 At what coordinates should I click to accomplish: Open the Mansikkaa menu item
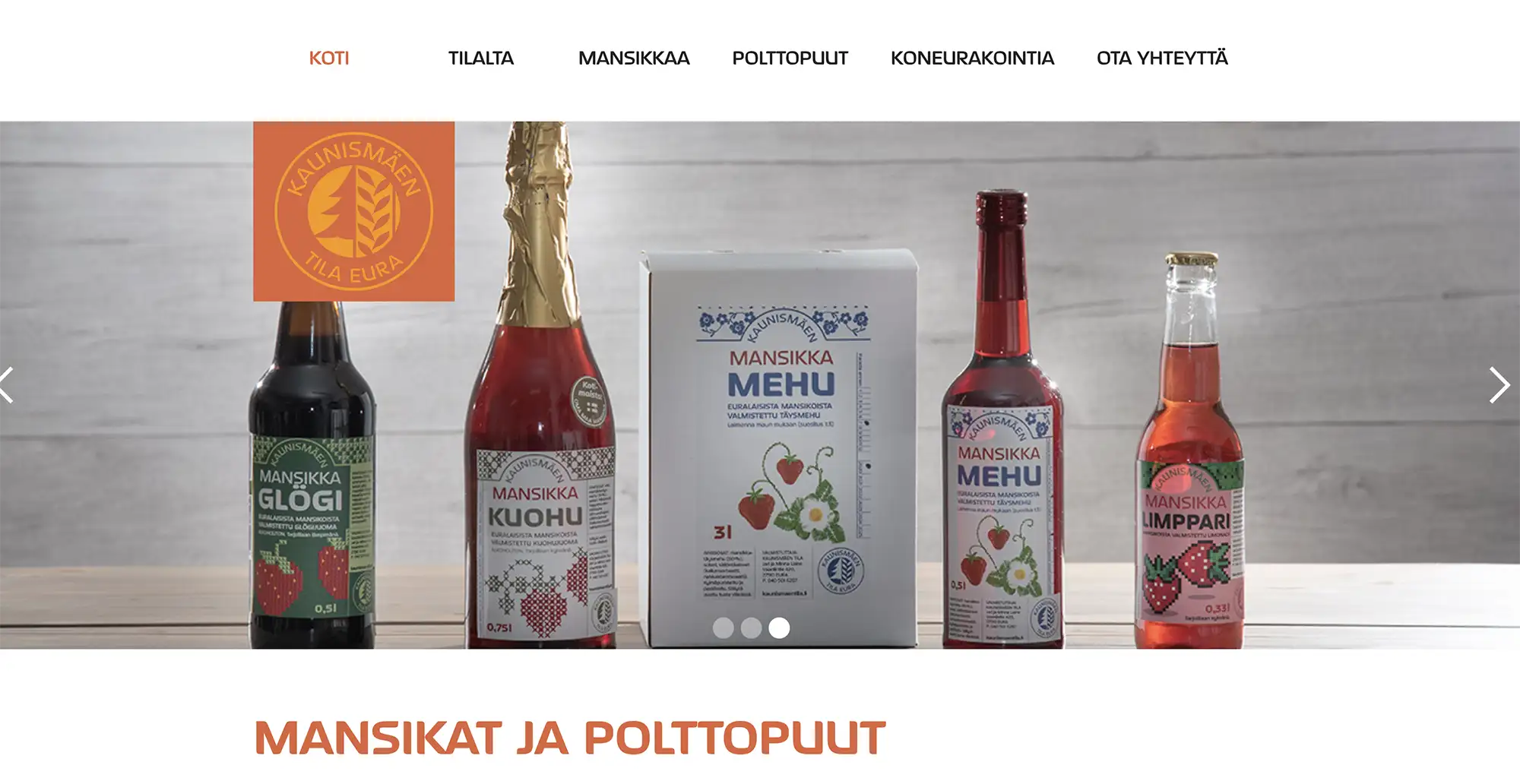[x=634, y=58]
